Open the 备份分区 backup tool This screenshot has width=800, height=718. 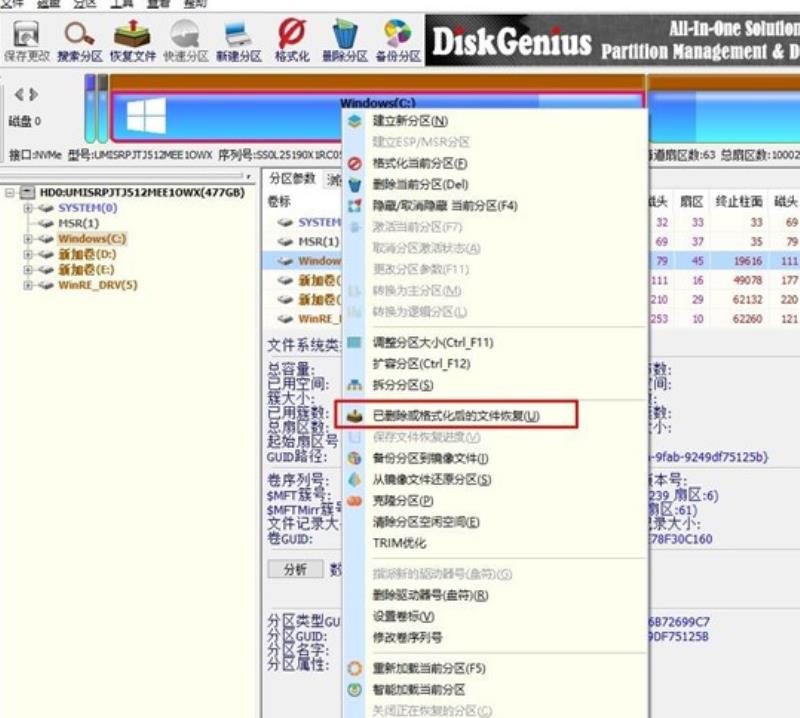pyautogui.click(x=398, y=41)
